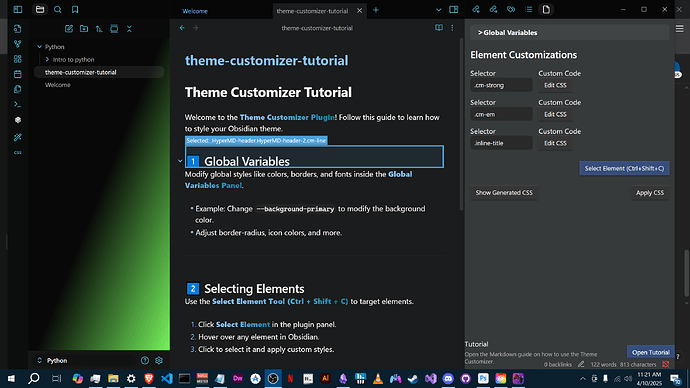This screenshot has width=690, height=388.
Task: Open the search tab icon
Action: pos(58,9)
